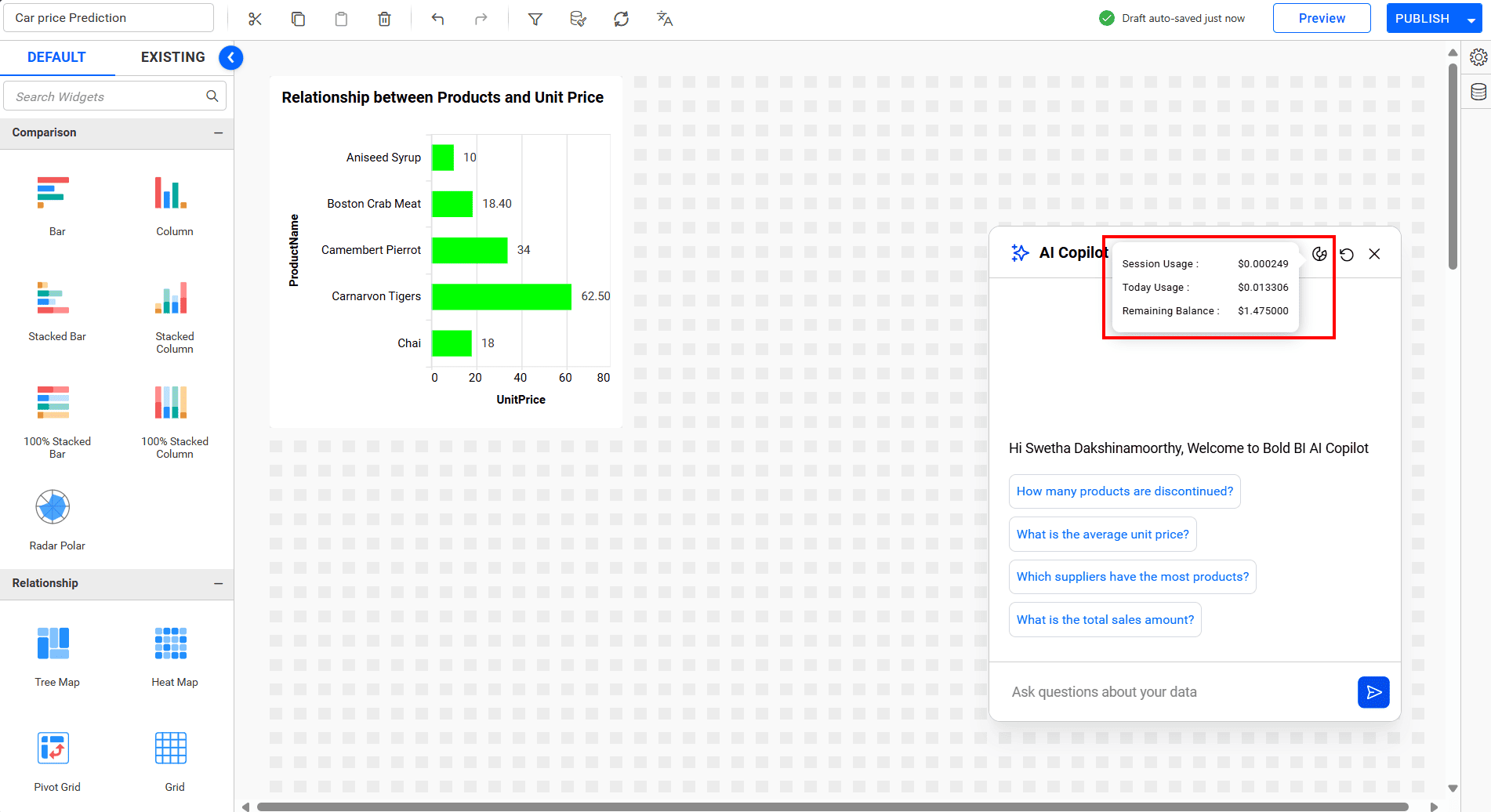Click the Delete trash icon in toolbar
Image resolution: width=1491 pixels, height=812 pixels.
click(384, 19)
